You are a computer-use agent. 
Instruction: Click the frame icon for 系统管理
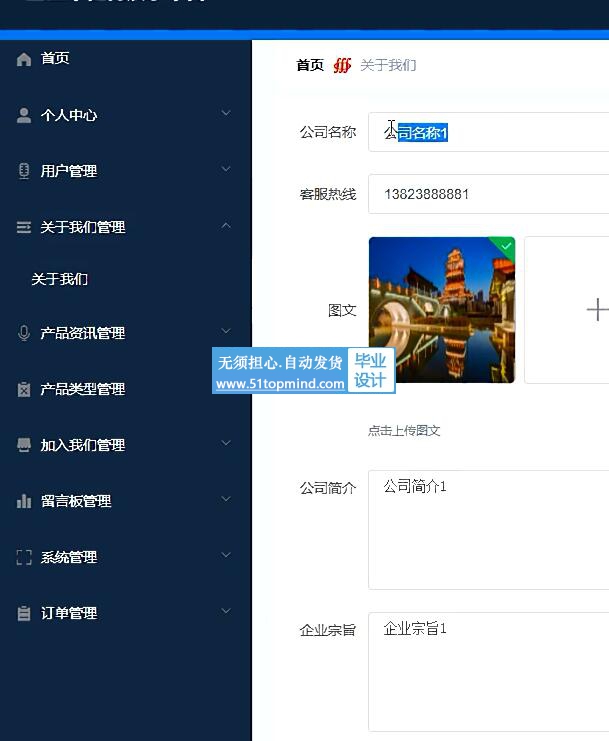pyautogui.click(x=24, y=557)
